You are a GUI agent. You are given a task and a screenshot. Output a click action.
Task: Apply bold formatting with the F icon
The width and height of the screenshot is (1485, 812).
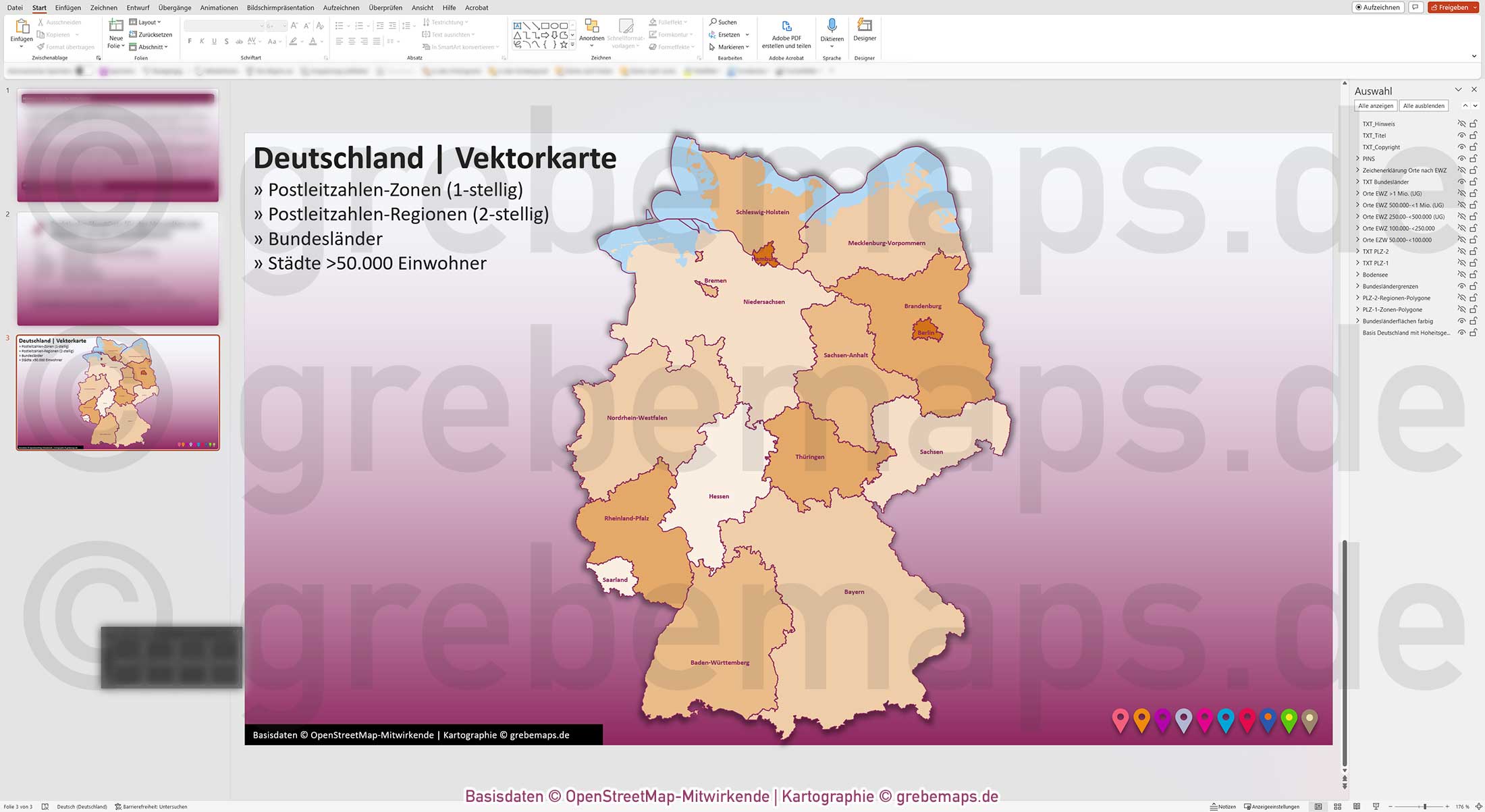click(190, 40)
